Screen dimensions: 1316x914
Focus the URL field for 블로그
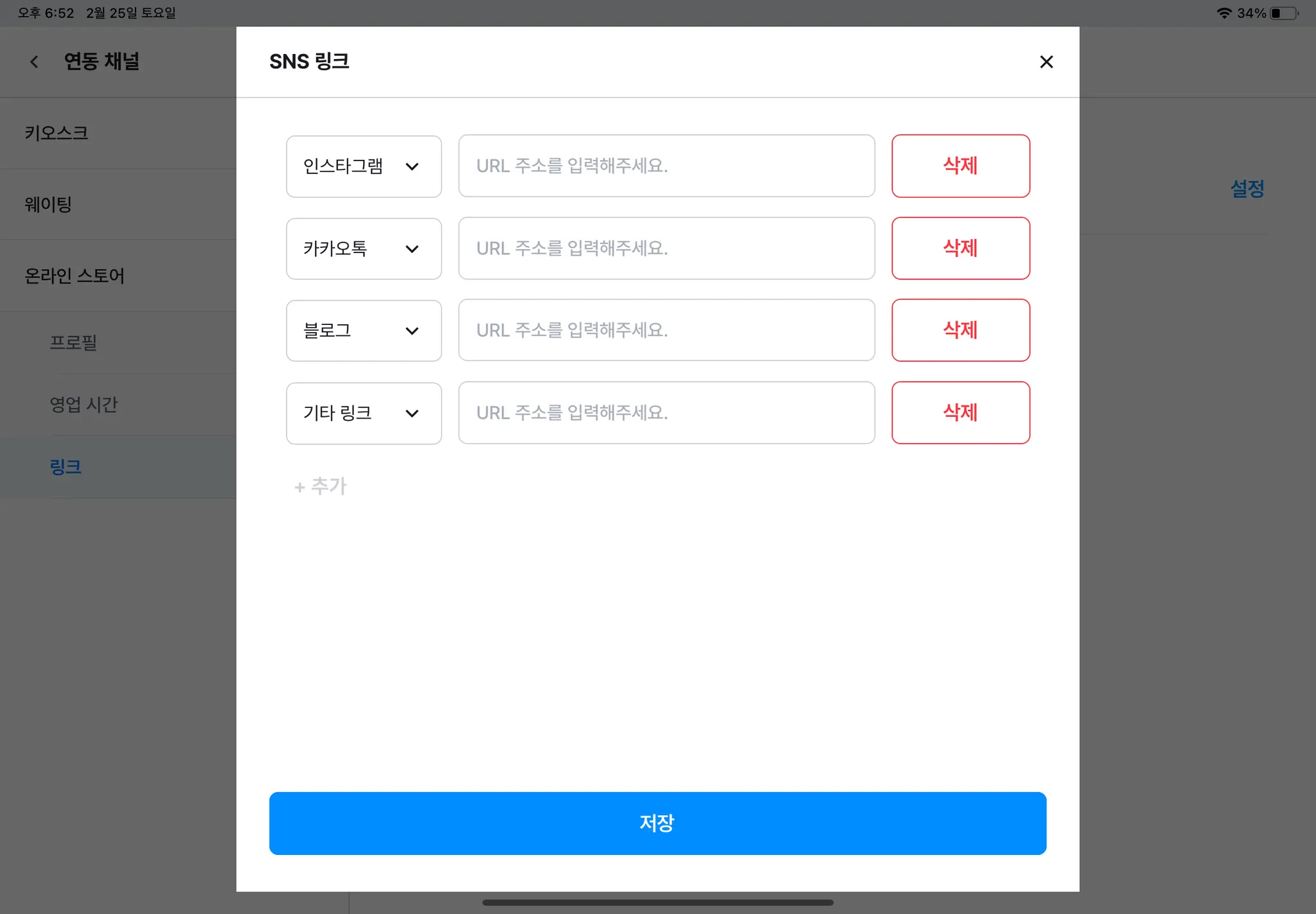(x=666, y=330)
